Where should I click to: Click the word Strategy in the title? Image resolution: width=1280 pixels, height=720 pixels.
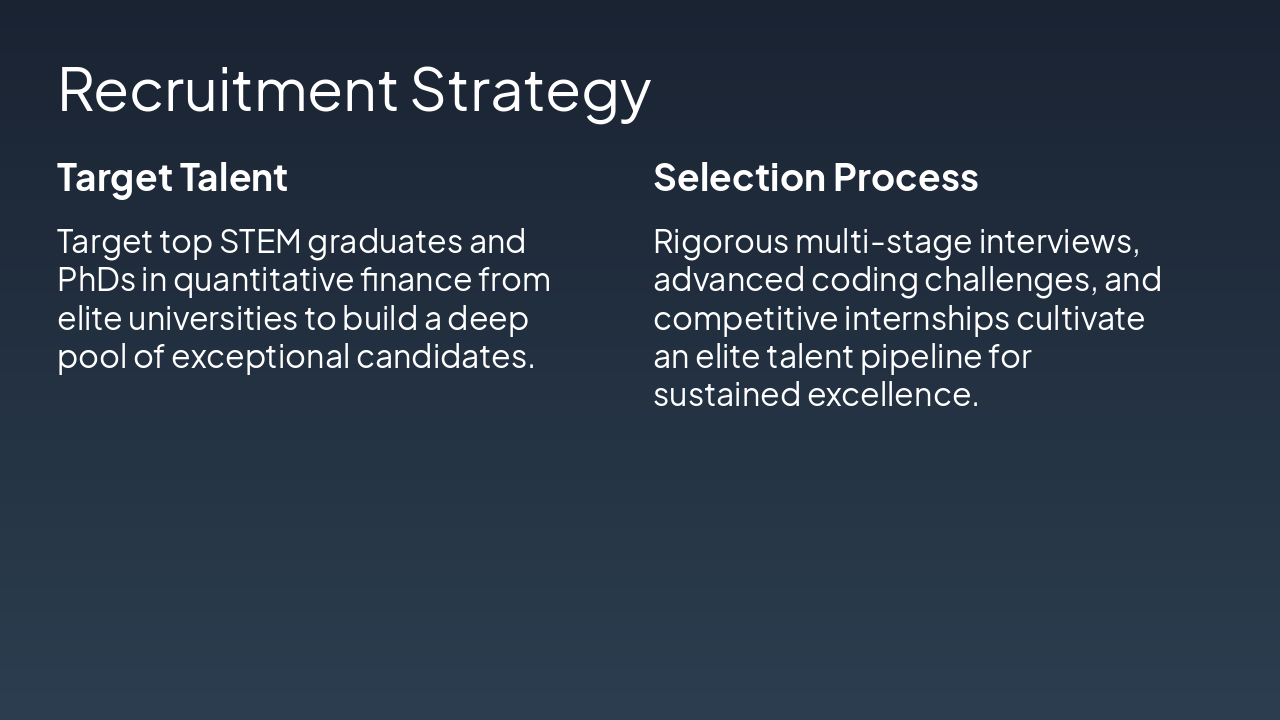coord(530,89)
